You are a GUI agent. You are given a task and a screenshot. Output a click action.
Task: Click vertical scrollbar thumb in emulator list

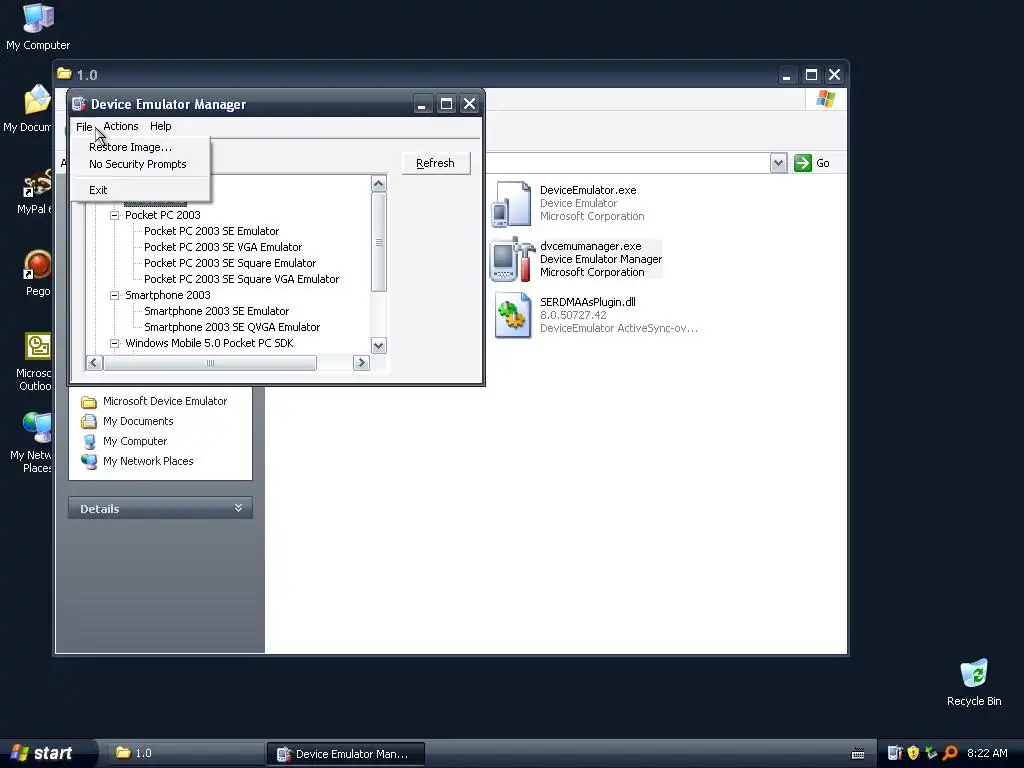[x=379, y=242]
